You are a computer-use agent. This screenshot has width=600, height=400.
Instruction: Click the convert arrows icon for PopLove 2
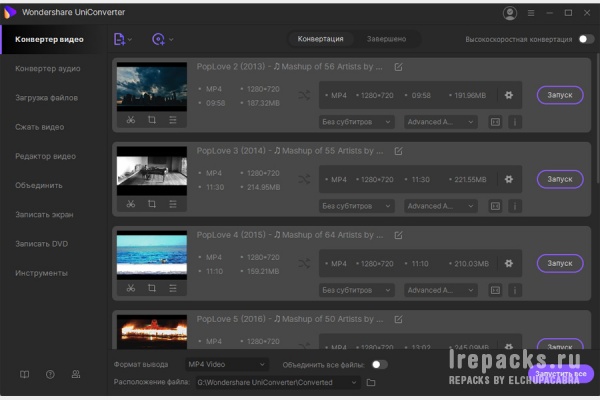[304, 95]
